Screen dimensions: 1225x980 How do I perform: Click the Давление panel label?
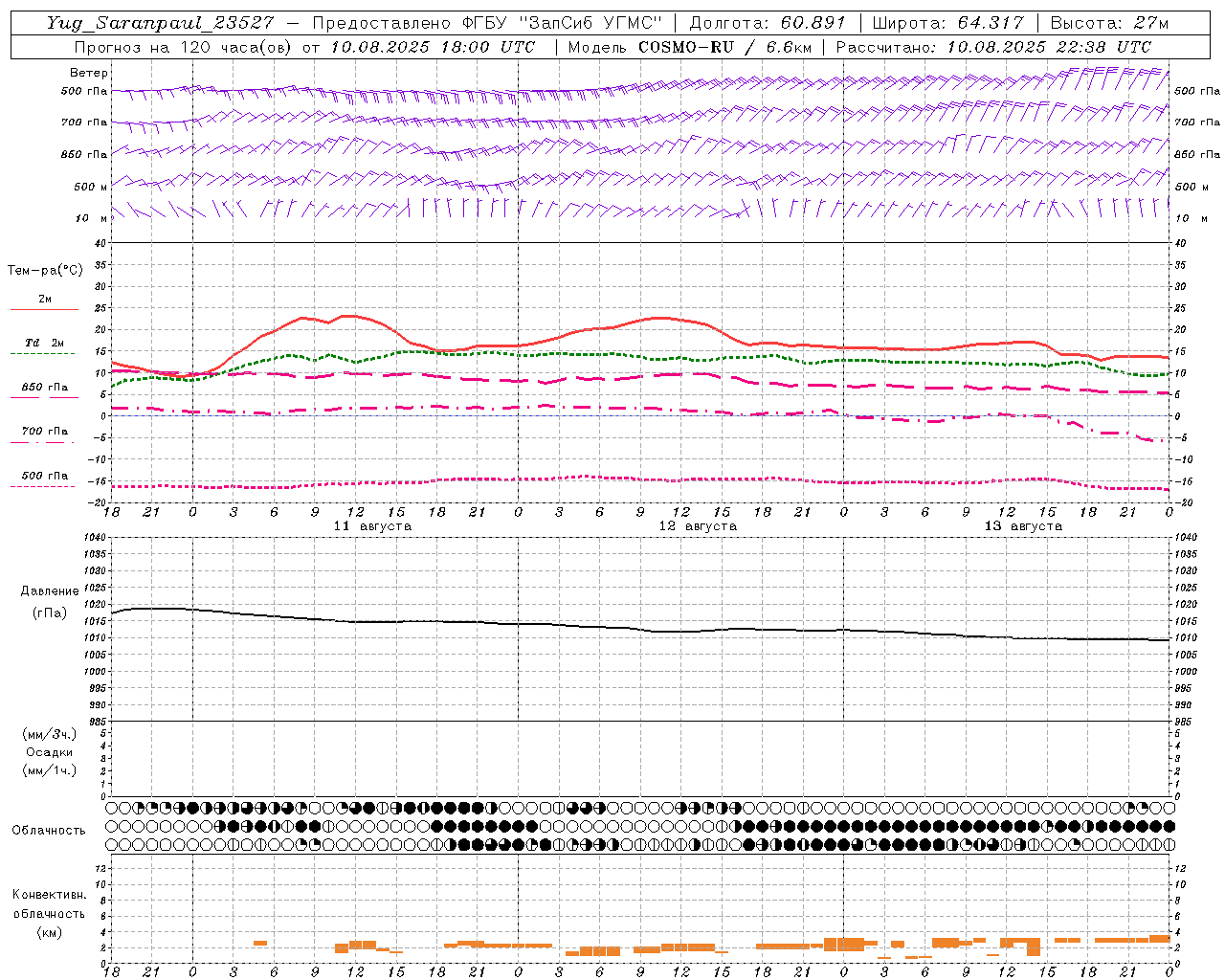(50, 591)
